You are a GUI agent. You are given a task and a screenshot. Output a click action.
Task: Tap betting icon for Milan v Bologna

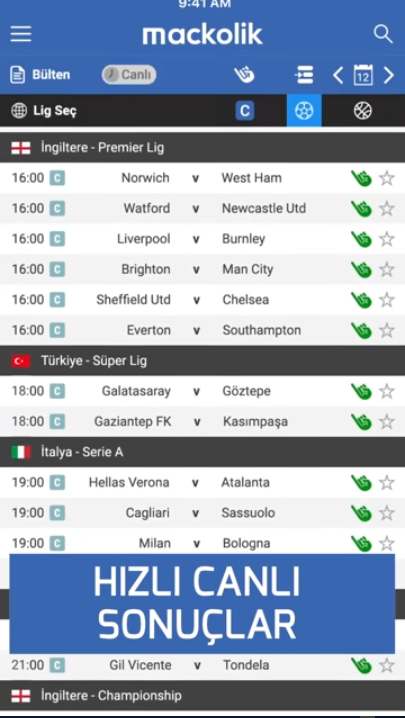[x=361, y=544]
